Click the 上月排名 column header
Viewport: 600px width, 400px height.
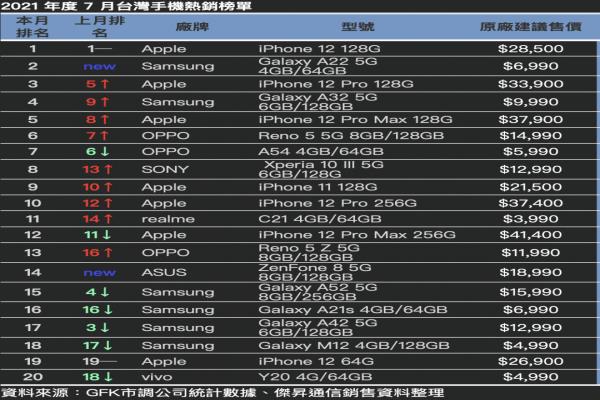click(x=100, y=27)
